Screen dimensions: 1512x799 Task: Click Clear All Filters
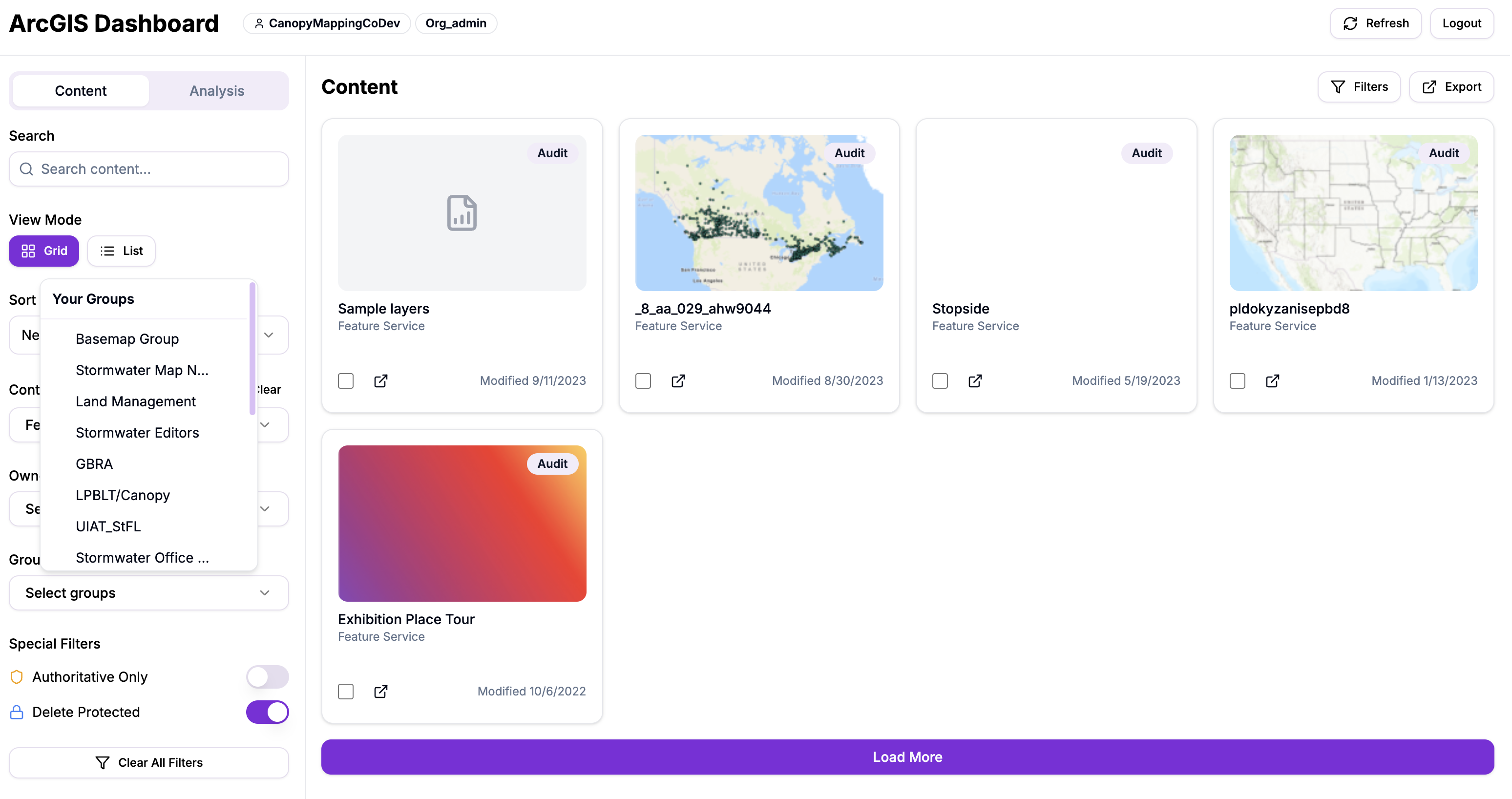(x=148, y=762)
